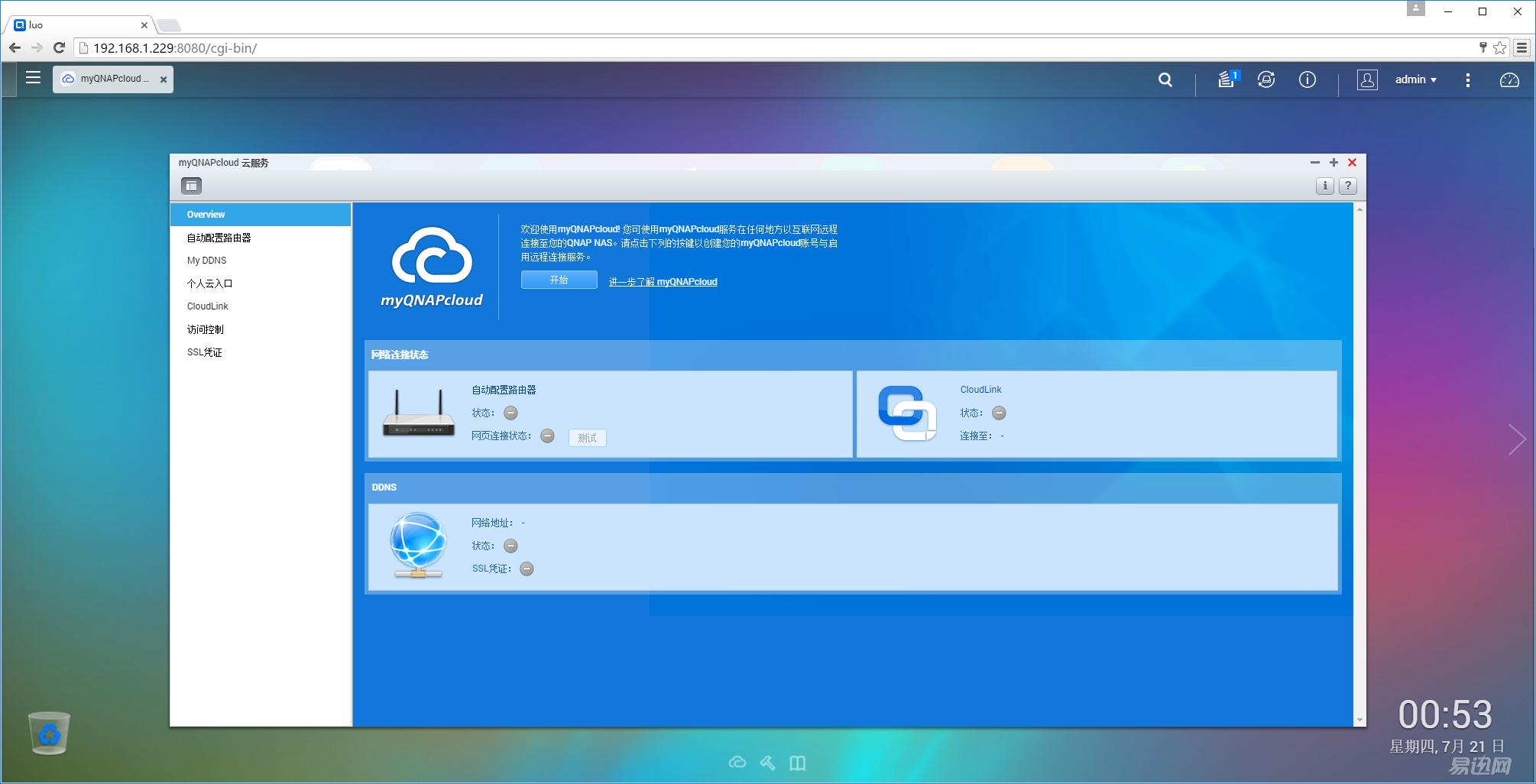Click the DDNS 状态 indicator
This screenshot has width=1536, height=784.
click(x=510, y=546)
